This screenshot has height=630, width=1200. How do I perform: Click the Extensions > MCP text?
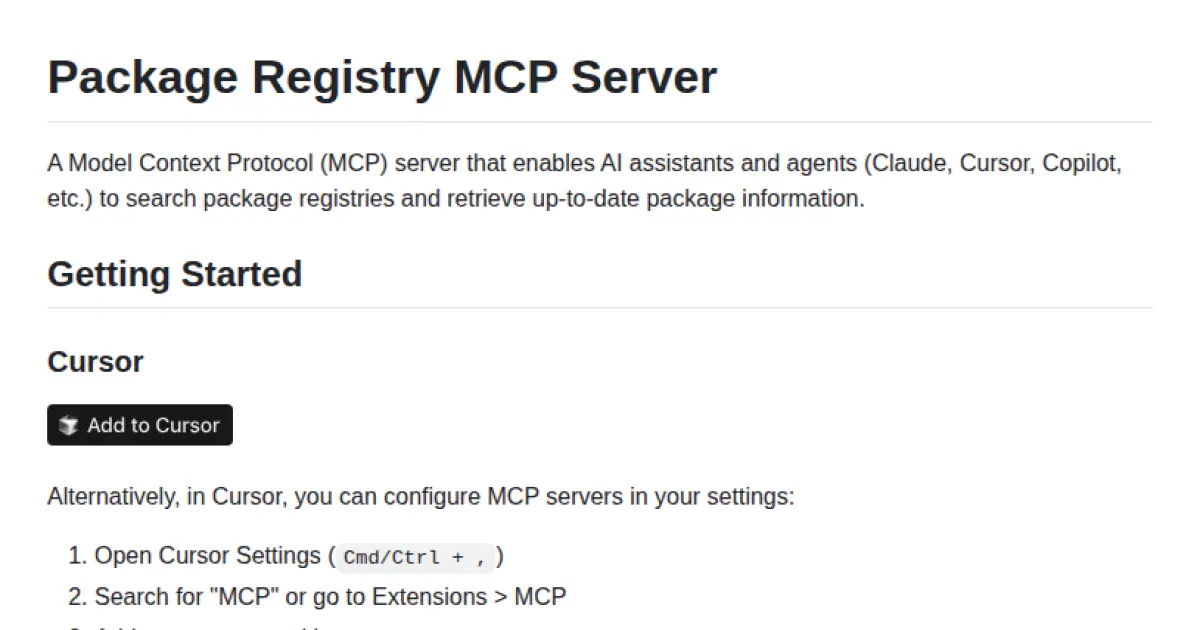[470, 596]
